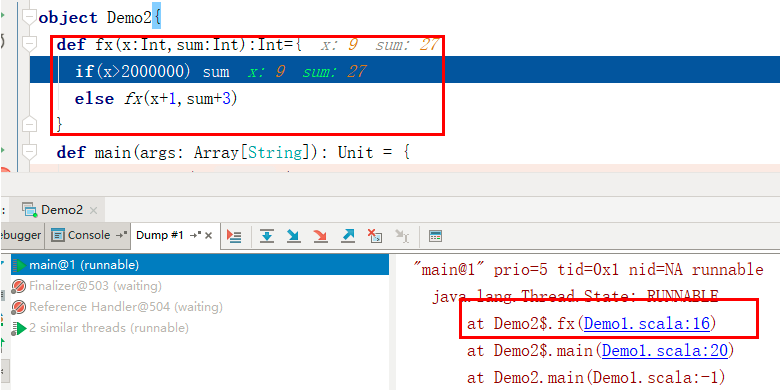Image resolution: width=781 pixels, height=390 pixels.
Task: Close the Demo2 debug session tab
Action: [93, 210]
